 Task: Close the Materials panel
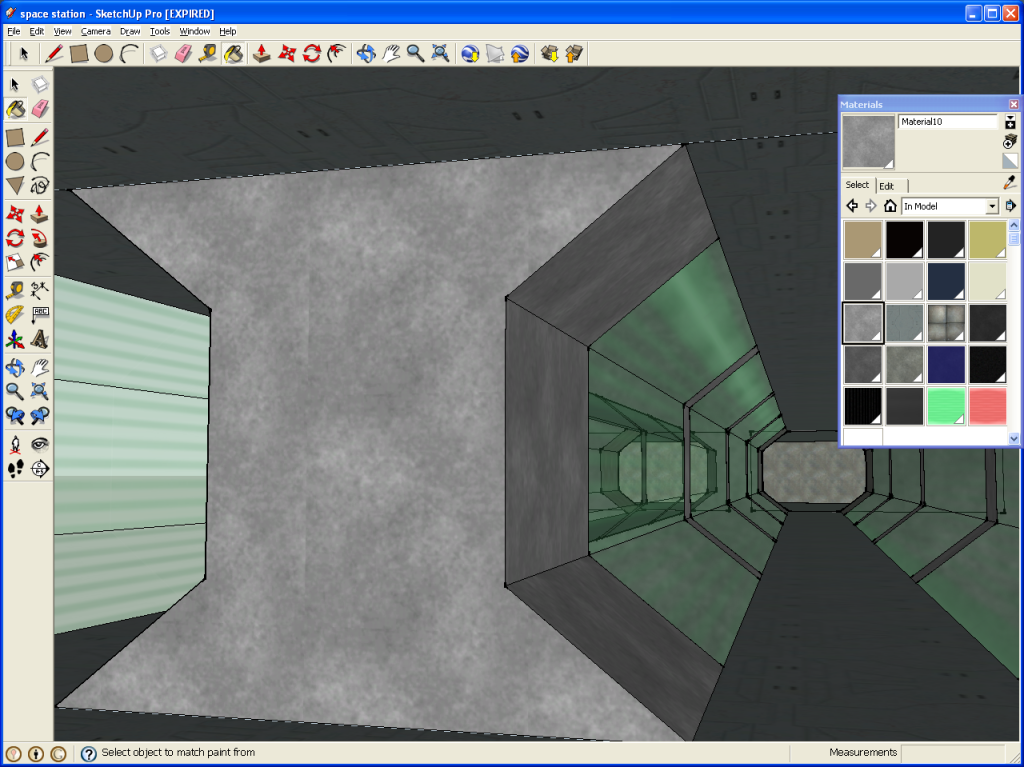(x=1014, y=105)
